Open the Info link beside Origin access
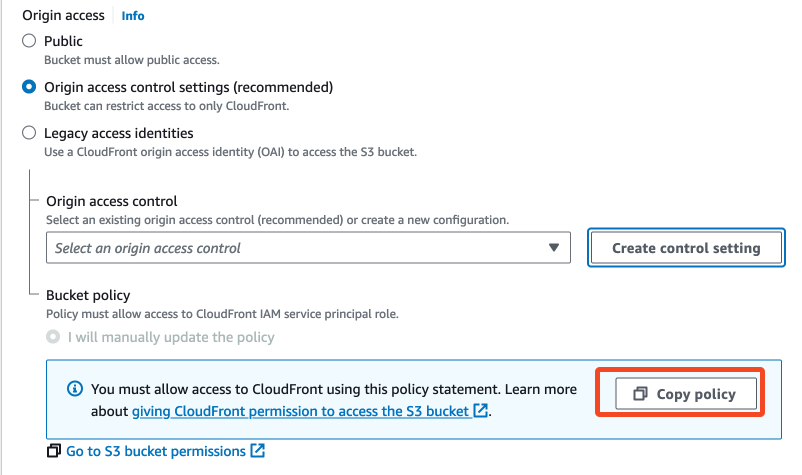 [x=133, y=16]
